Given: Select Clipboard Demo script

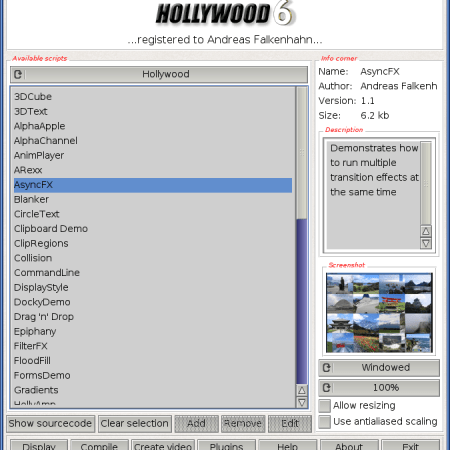Looking at the screenshot, I should (x=153, y=229).
